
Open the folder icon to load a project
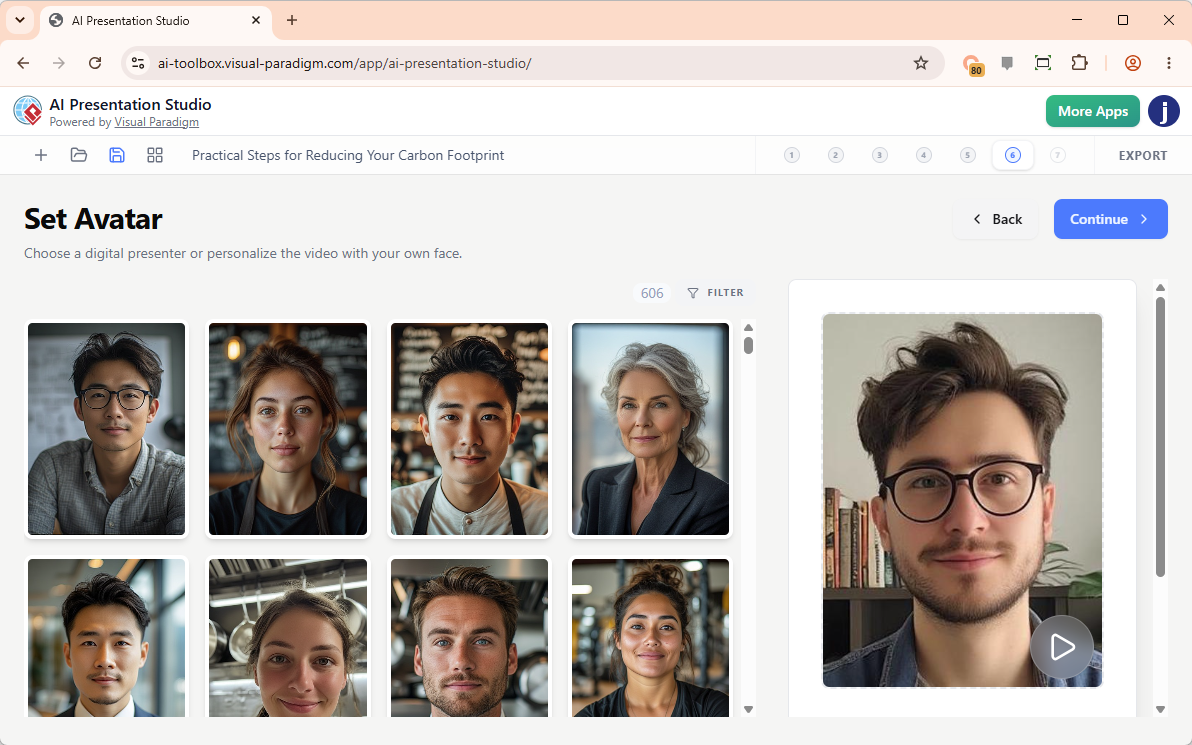pyautogui.click(x=79, y=155)
